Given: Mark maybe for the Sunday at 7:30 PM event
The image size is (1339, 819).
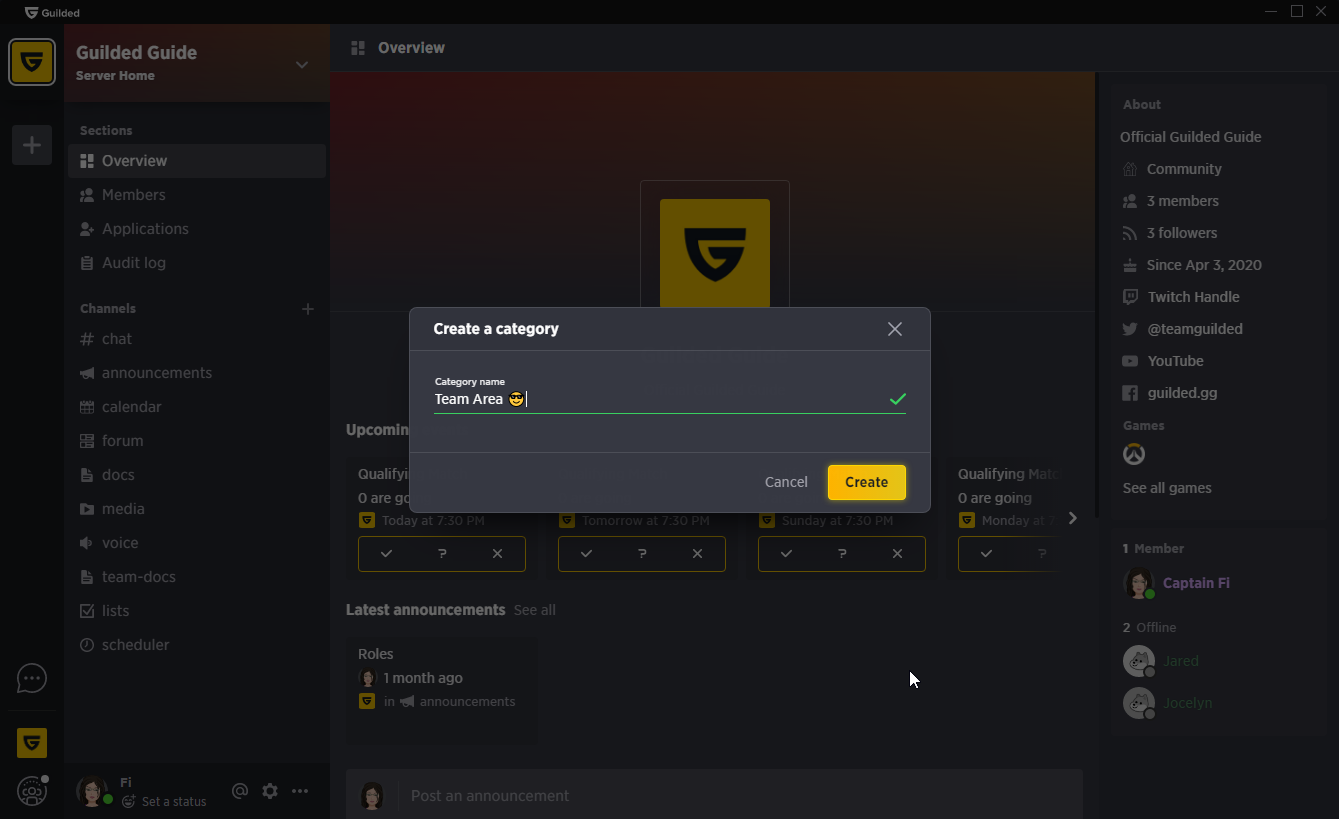Looking at the screenshot, I should click(x=842, y=554).
